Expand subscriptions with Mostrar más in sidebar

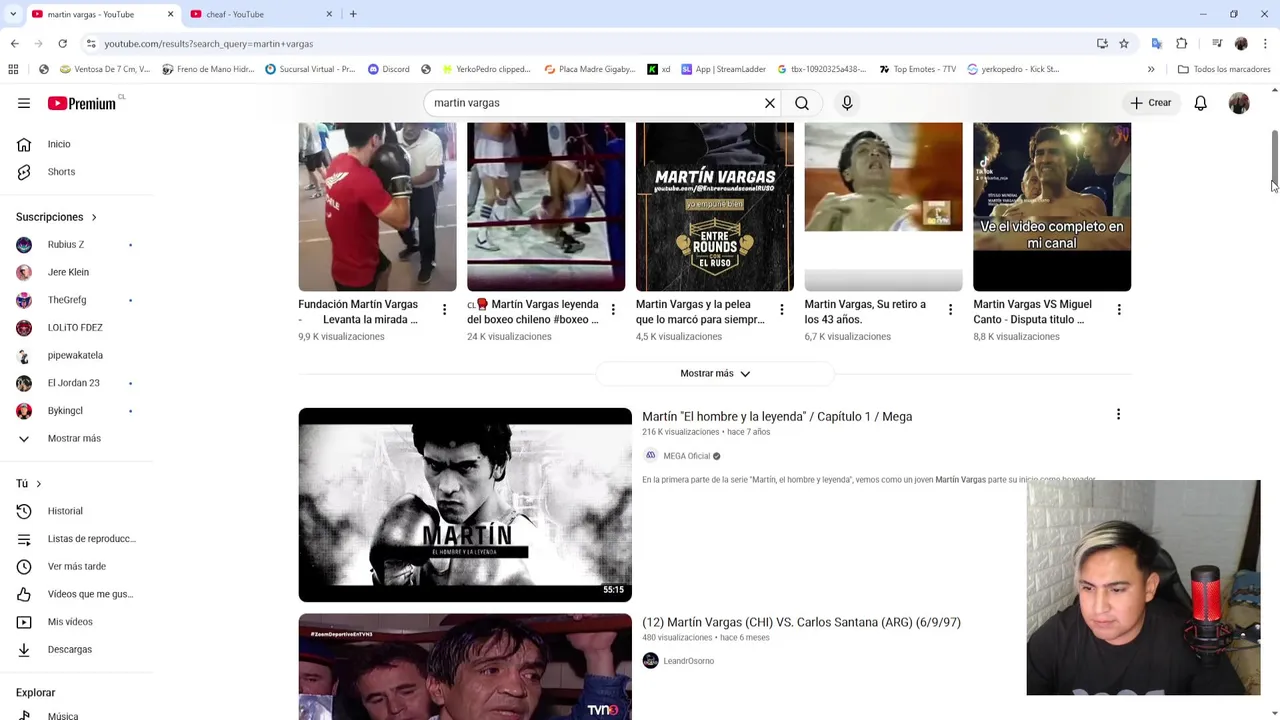tap(76, 438)
